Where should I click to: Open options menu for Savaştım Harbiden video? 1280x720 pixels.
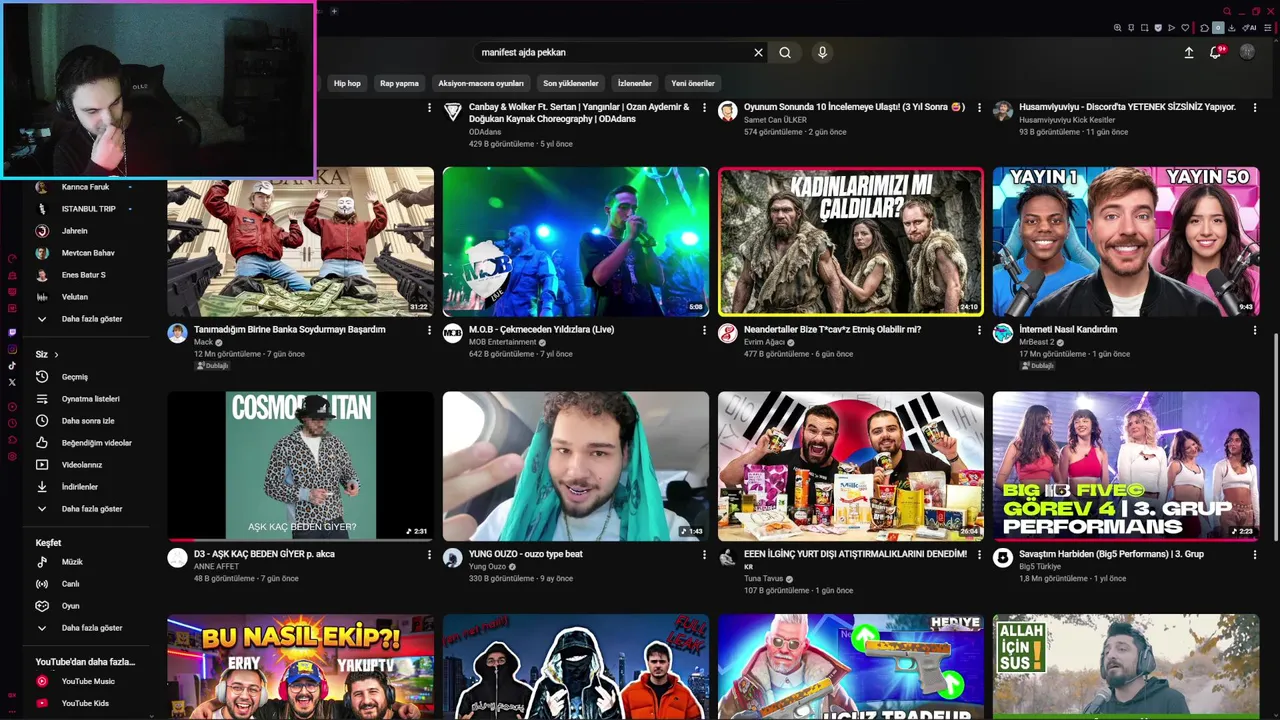pos(1255,555)
